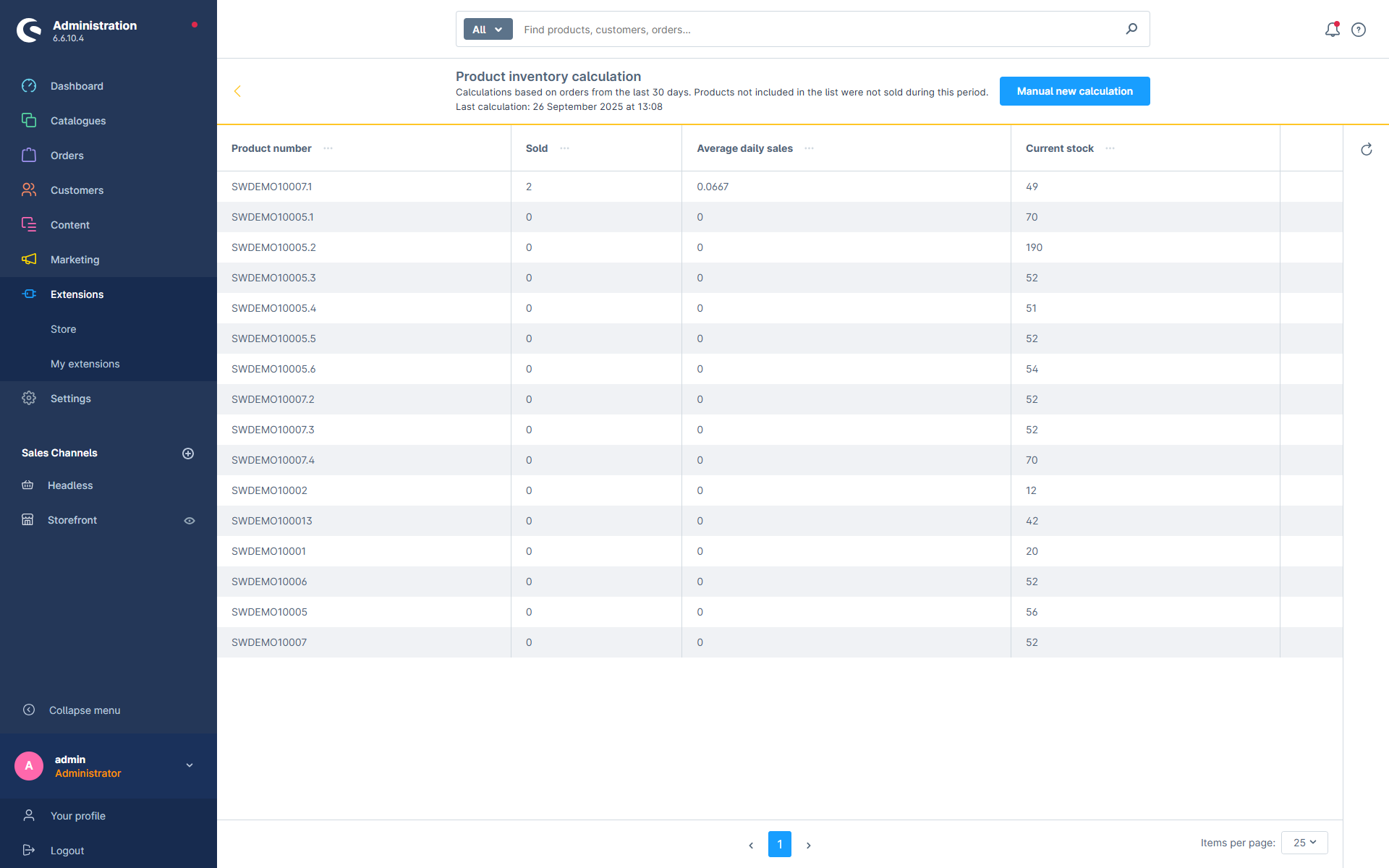Click the Content layout icon
The image size is (1389, 868).
pyautogui.click(x=29, y=225)
